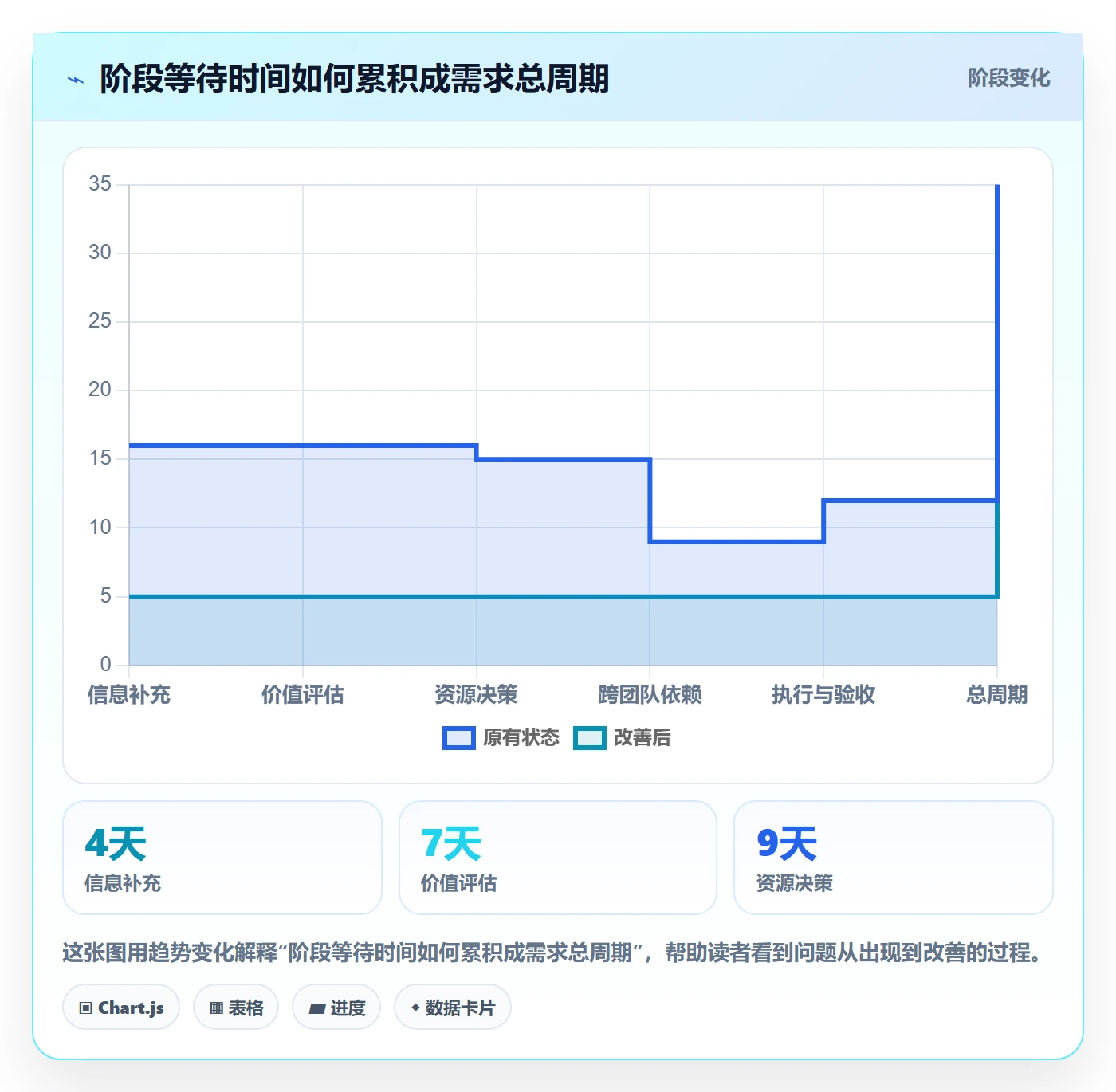Click the y-axis value 25
Image resolution: width=1116 pixels, height=1092 pixels.
pos(100,321)
